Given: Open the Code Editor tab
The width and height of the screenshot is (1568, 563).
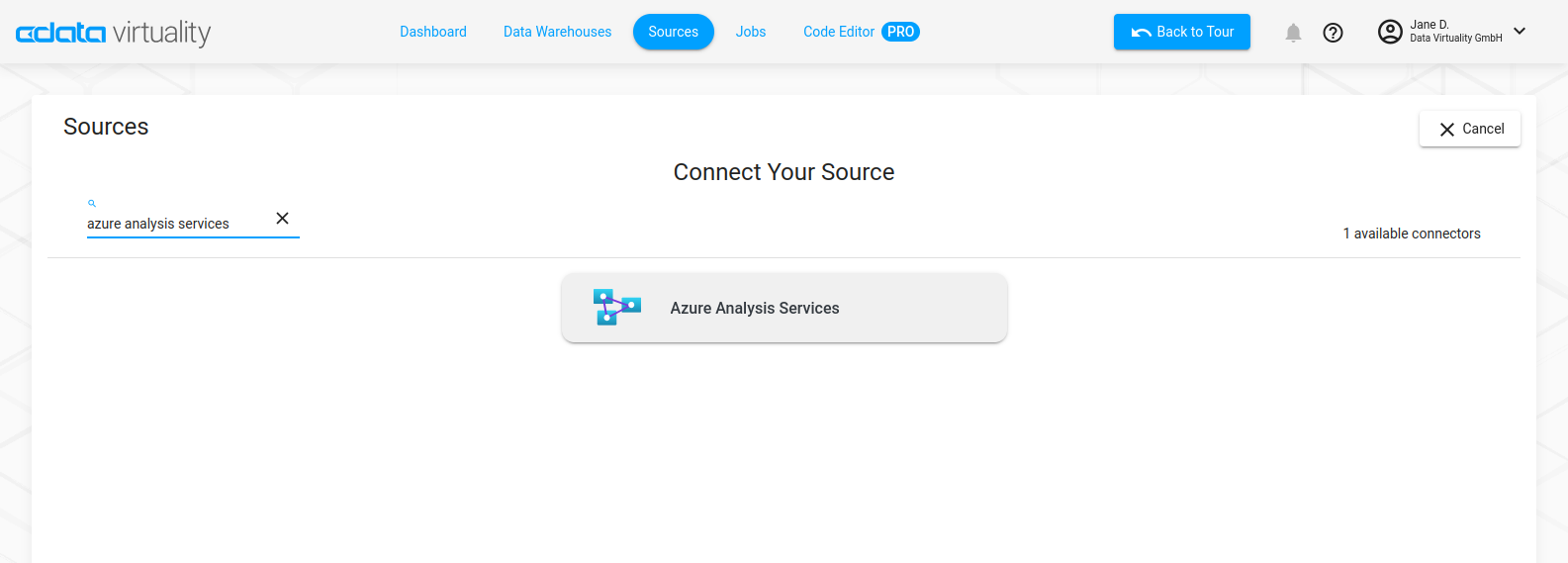Looking at the screenshot, I should click(x=838, y=32).
